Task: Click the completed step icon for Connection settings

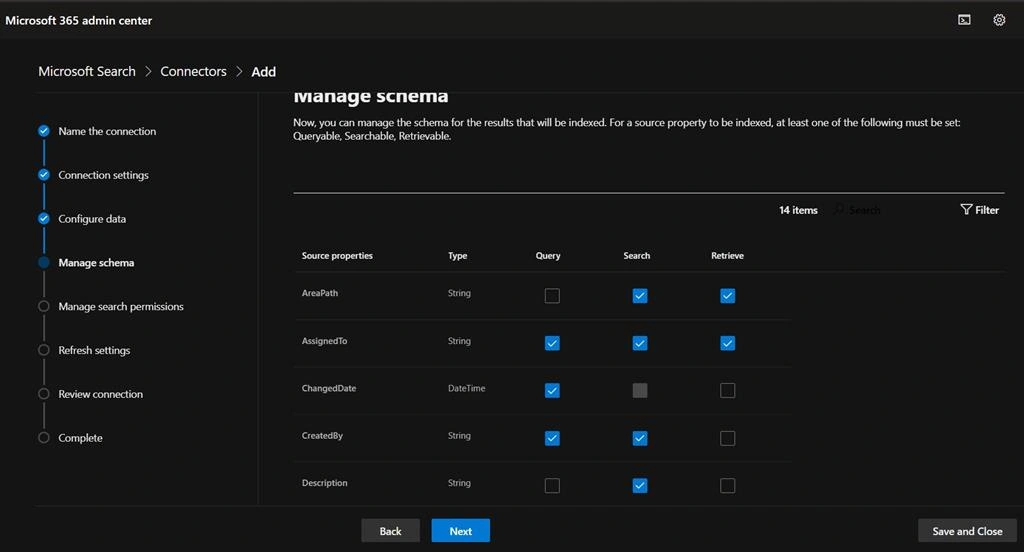Action: (x=44, y=174)
